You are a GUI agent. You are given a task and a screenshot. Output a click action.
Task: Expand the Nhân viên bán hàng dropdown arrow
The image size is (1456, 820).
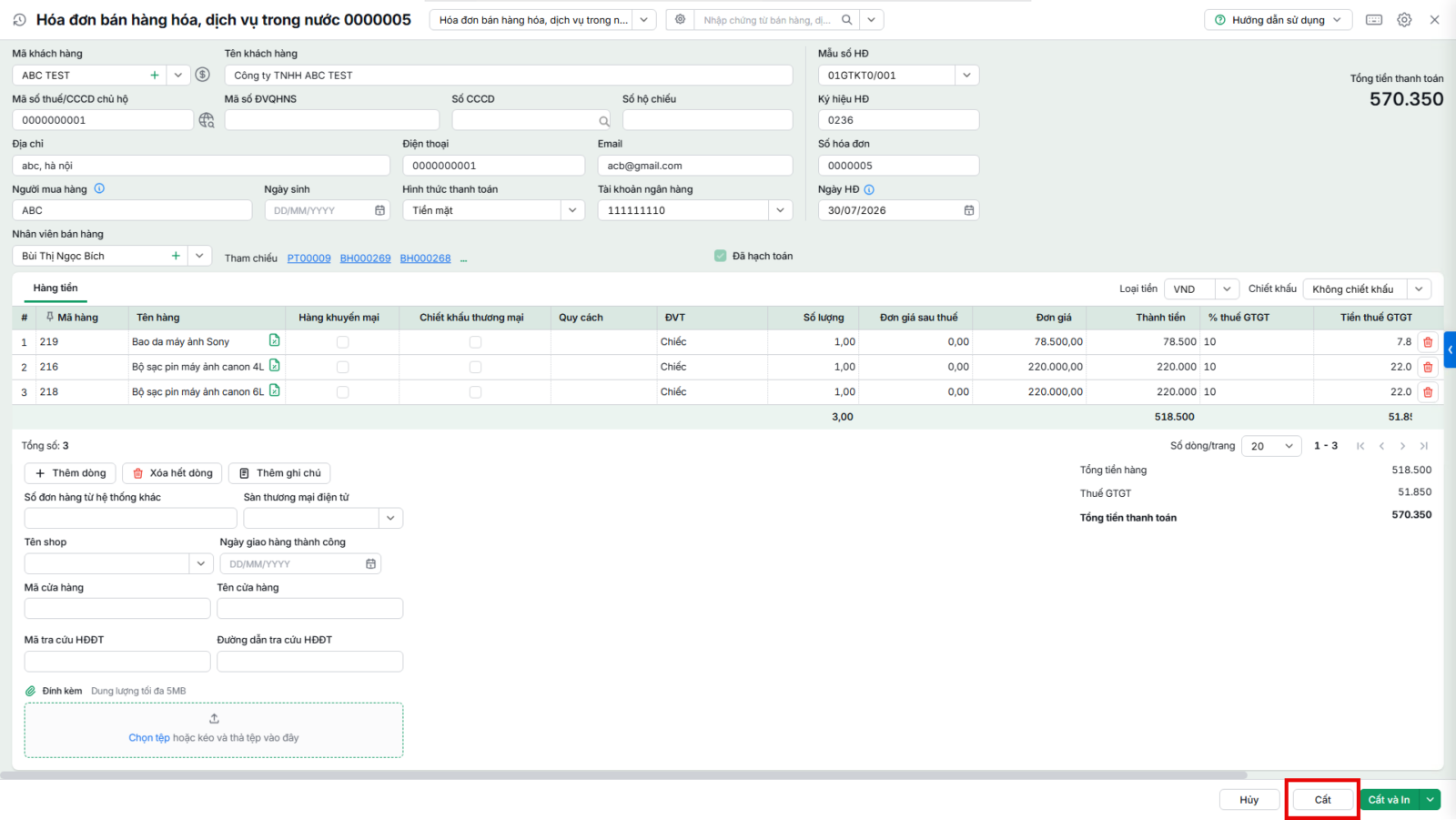[x=199, y=256]
